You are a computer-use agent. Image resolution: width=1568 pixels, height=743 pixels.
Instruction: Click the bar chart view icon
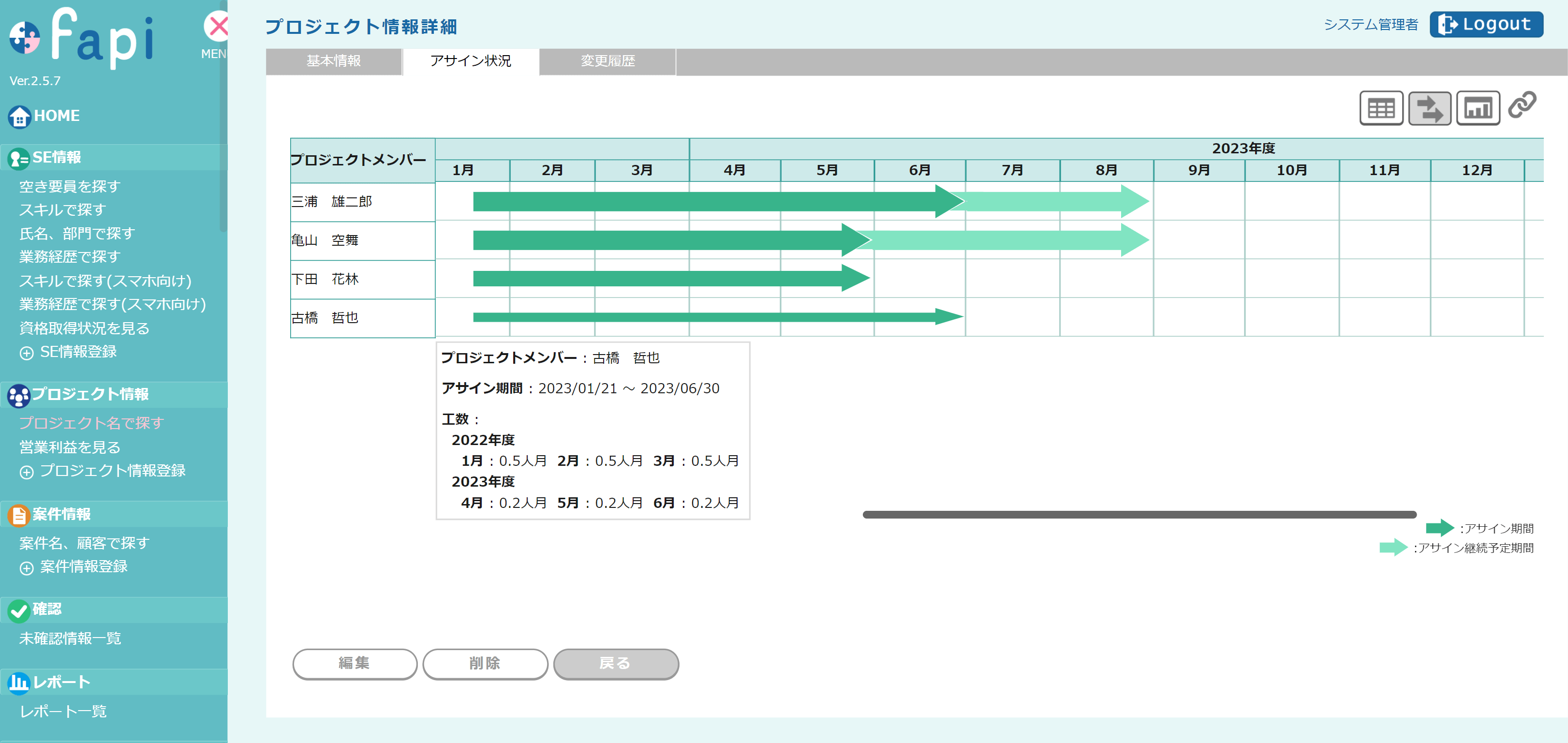click(x=1477, y=108)
